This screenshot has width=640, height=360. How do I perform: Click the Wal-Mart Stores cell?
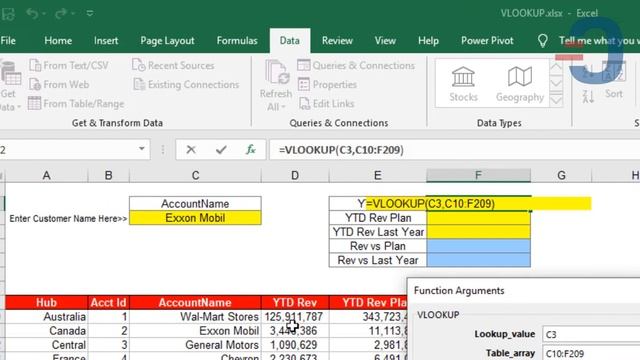point(195,316)
